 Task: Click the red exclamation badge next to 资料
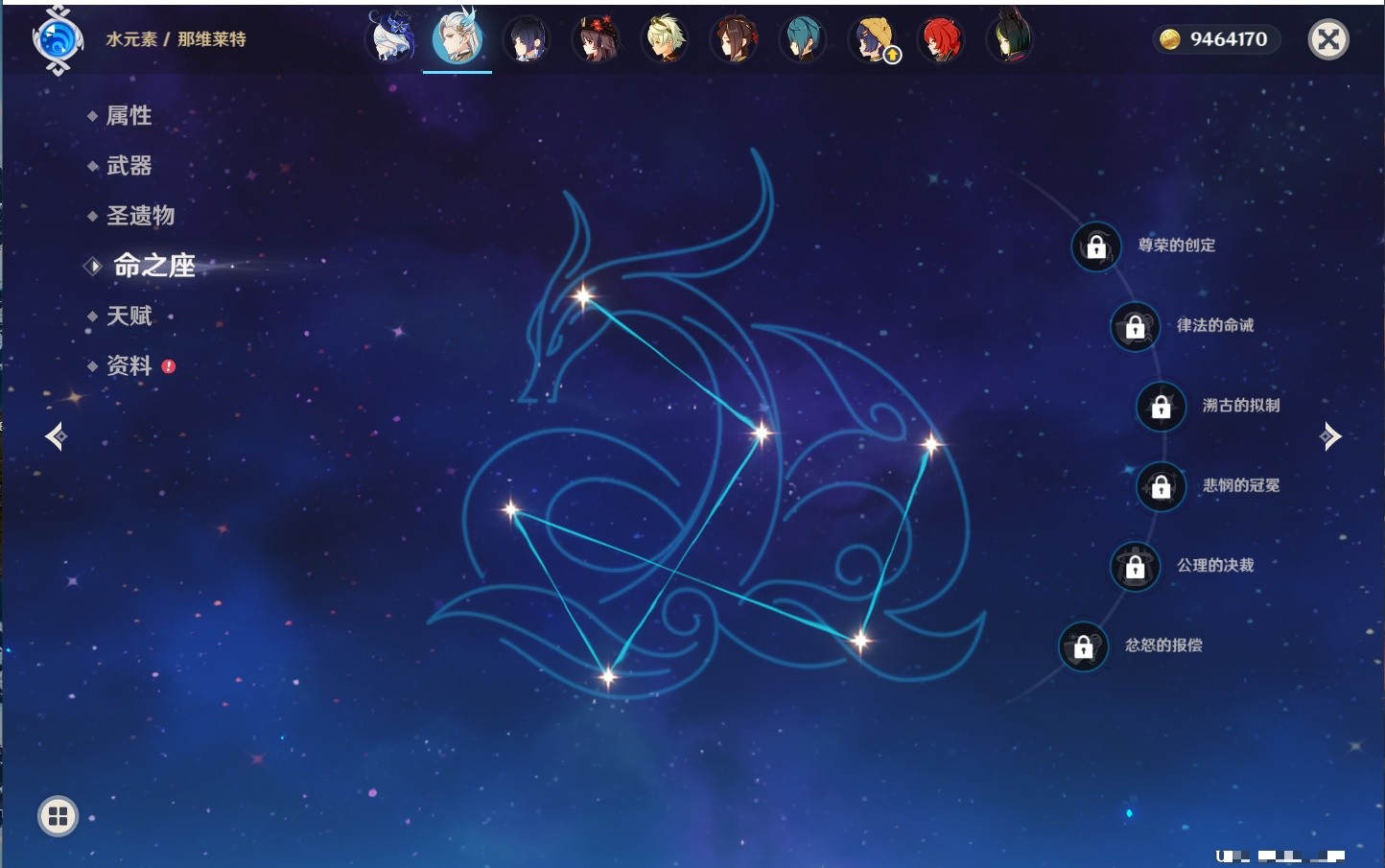[169, 366]
